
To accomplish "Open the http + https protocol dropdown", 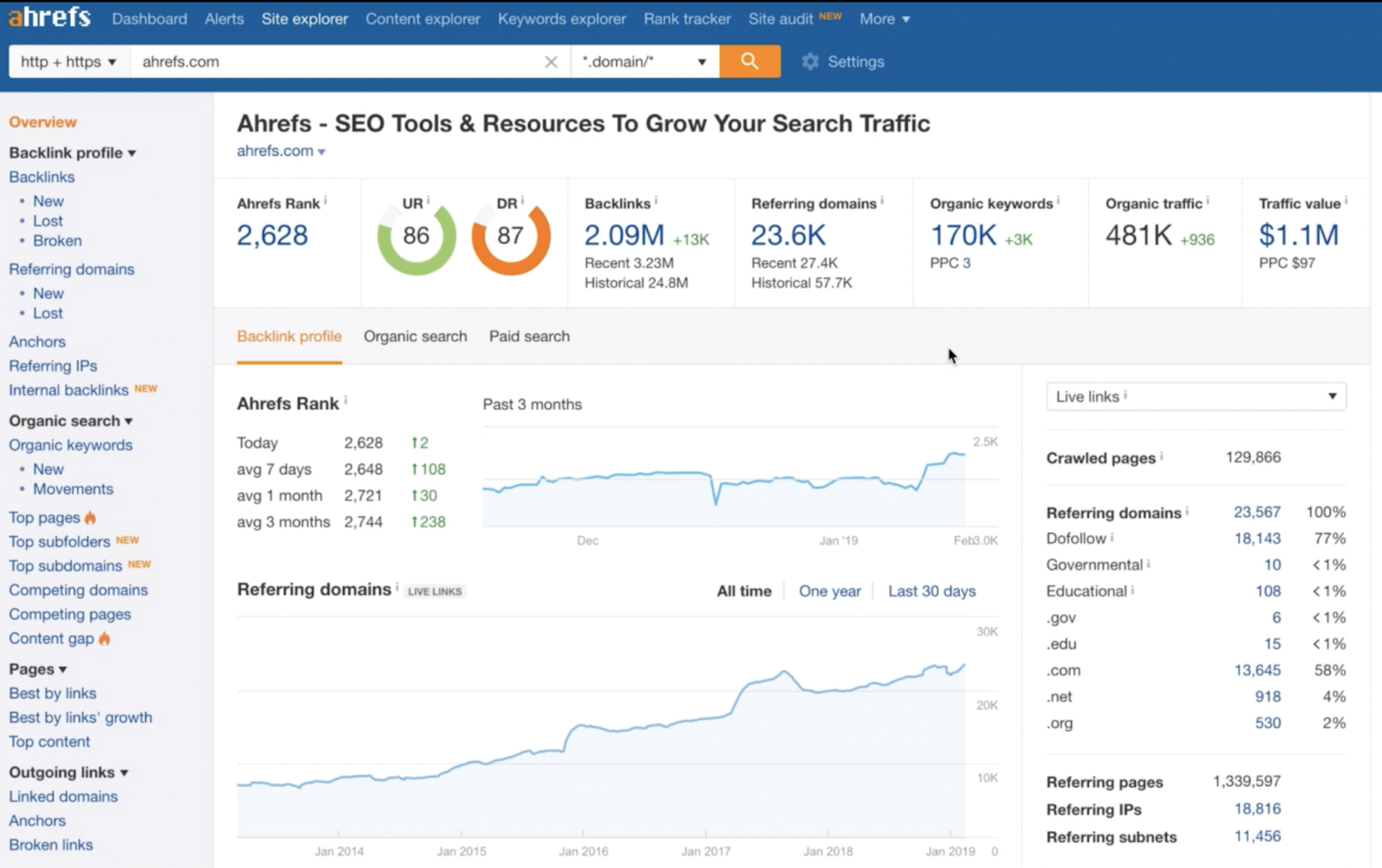I will click(x=68, y=62).
